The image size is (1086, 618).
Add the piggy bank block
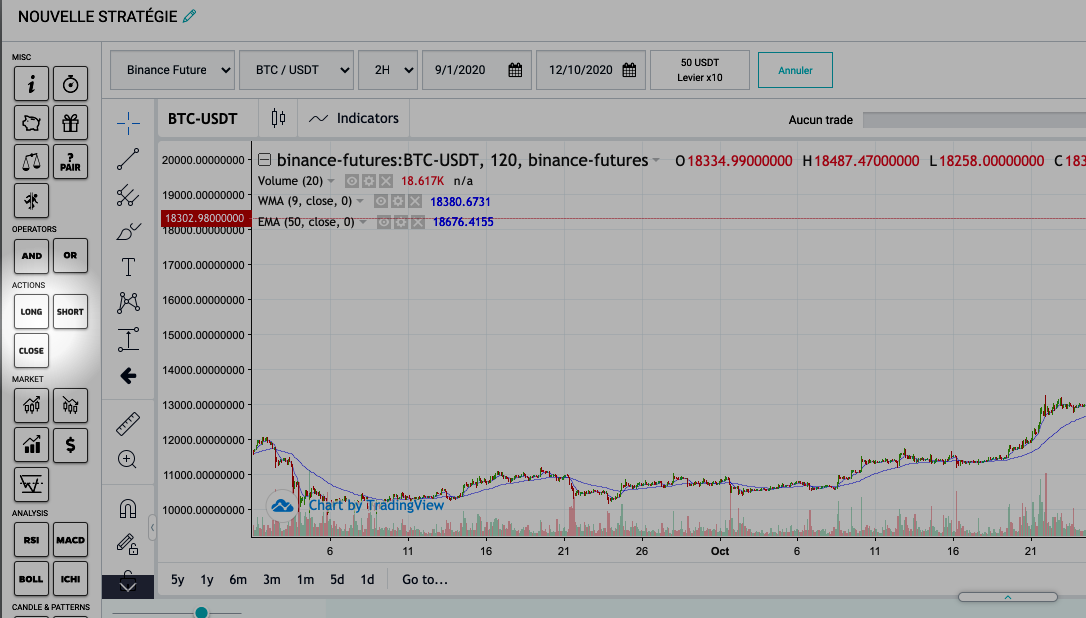(31, 123)
